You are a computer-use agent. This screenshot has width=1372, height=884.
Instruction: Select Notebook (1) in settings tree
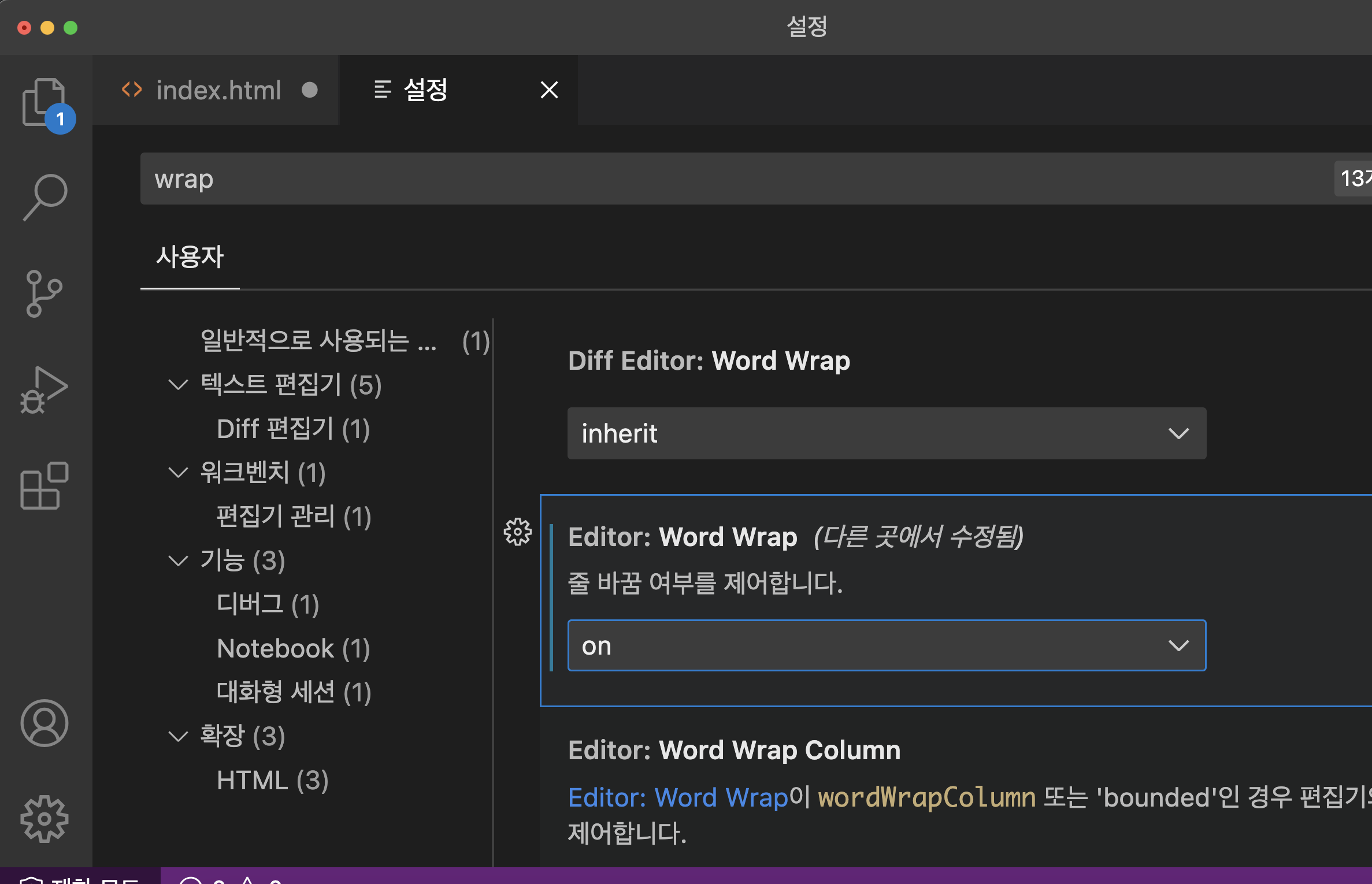point(293,648)
